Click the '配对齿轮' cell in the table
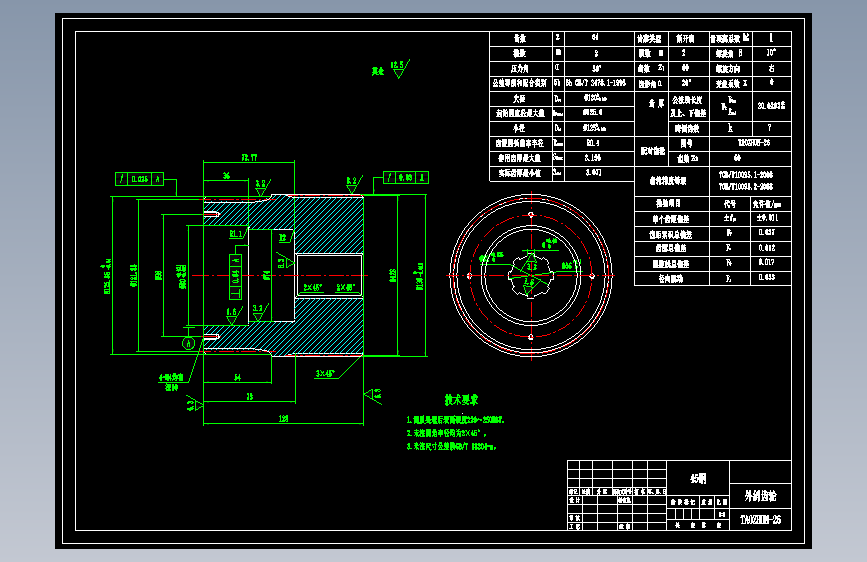The height and width of the screenshot is (562, 867). pyautogui.click(x=651, y=151)
